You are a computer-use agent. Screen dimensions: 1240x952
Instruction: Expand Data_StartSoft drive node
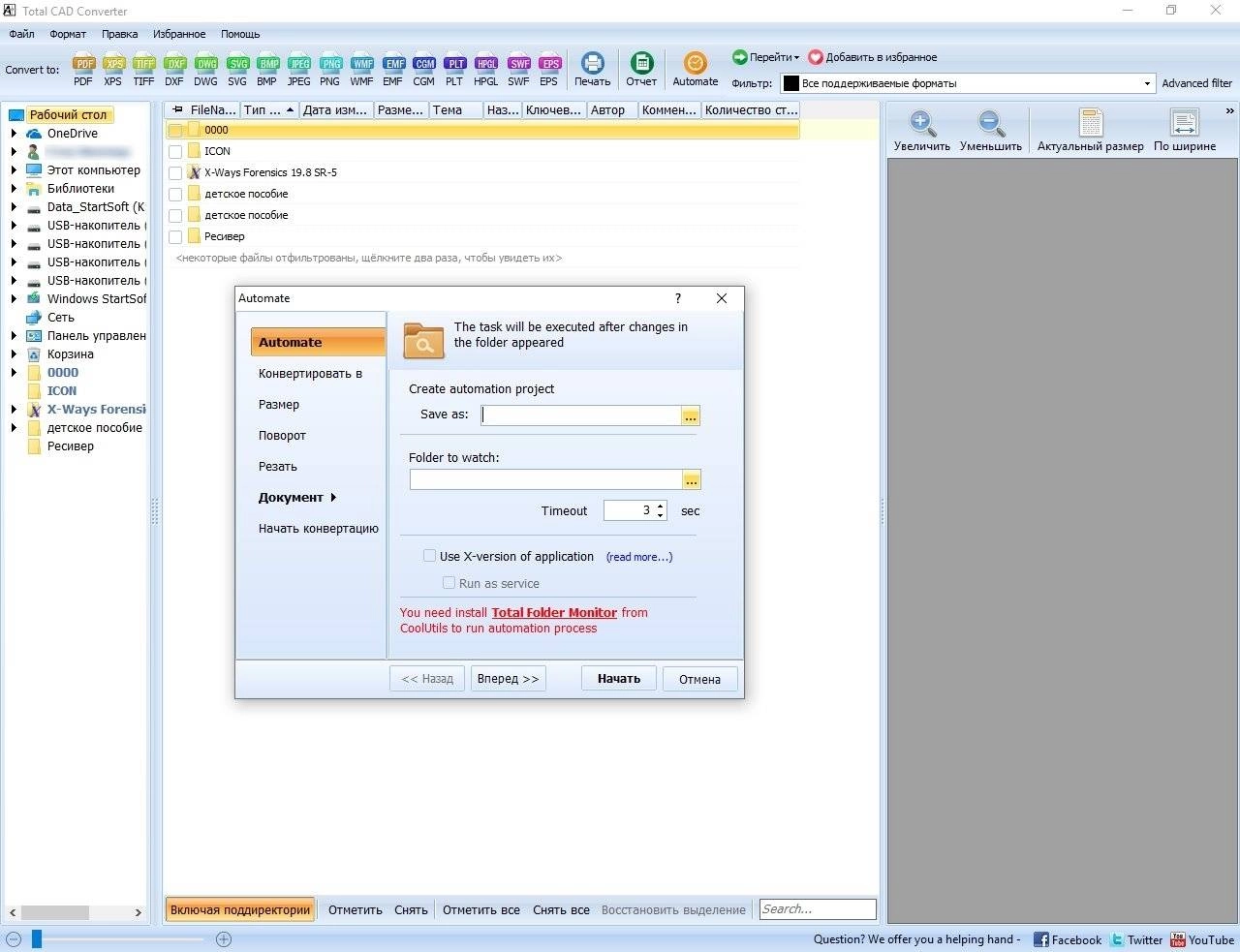coord(14,207)
